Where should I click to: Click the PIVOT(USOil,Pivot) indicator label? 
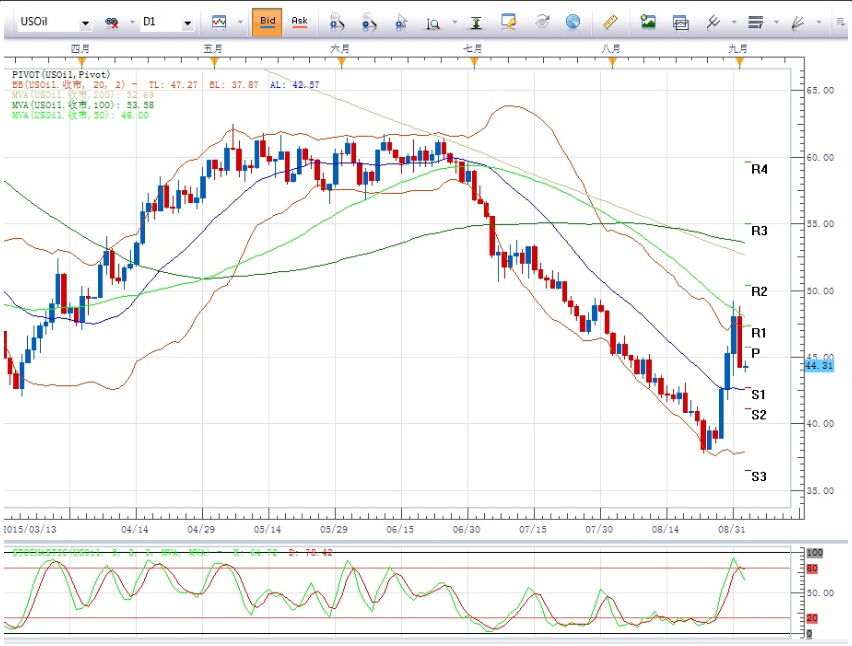pyautogui.click(x=61, y=74)
